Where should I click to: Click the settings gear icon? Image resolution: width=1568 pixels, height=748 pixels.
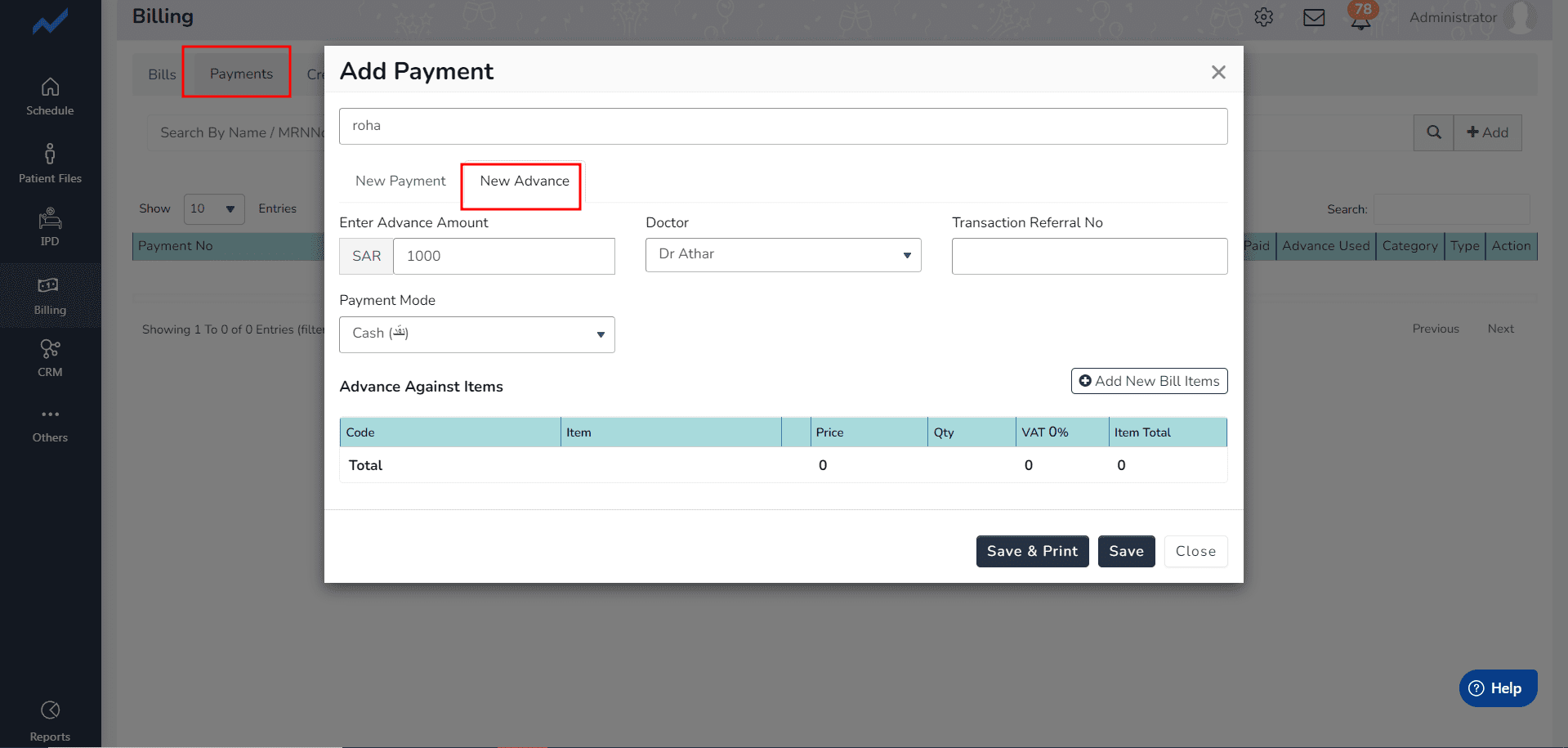tap(1263, 17)
